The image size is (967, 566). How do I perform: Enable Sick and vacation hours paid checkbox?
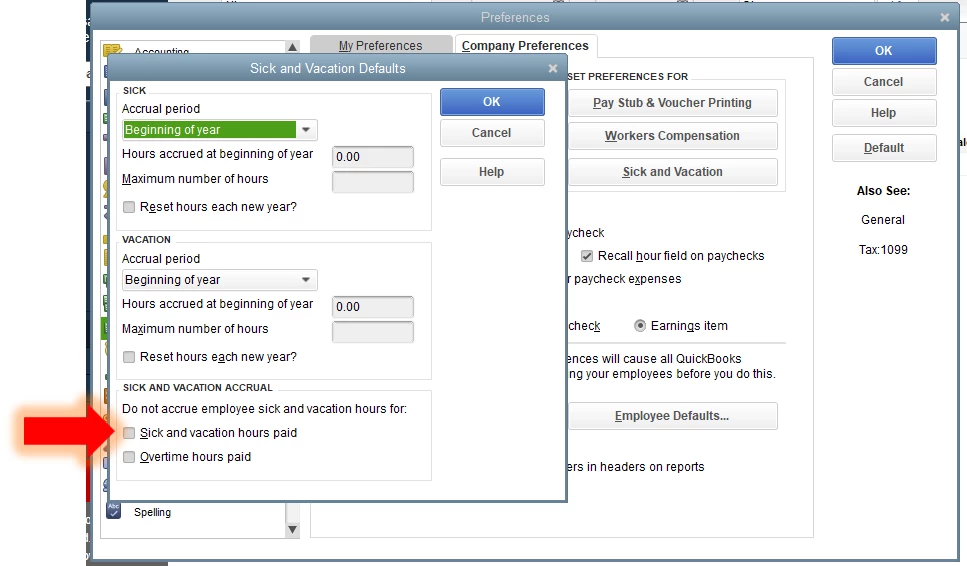(x=129, y=433)
